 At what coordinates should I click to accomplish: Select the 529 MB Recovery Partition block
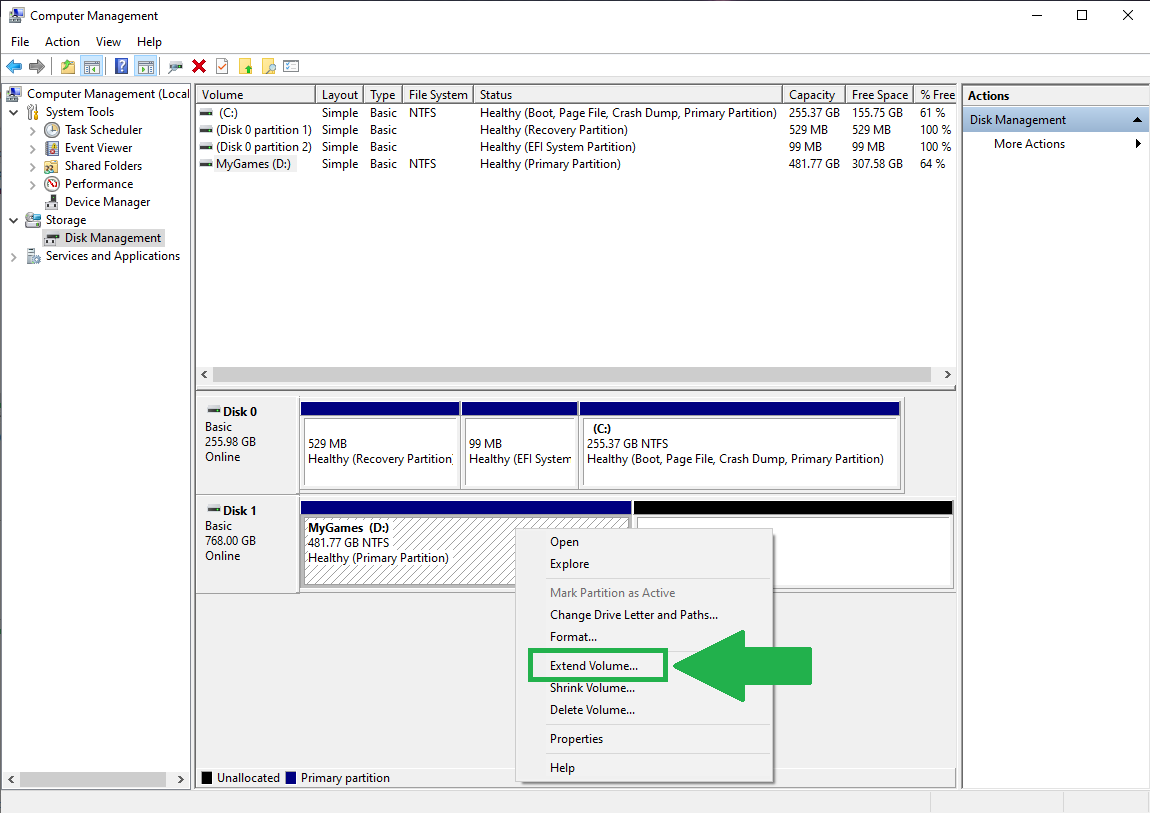[380, 444]
